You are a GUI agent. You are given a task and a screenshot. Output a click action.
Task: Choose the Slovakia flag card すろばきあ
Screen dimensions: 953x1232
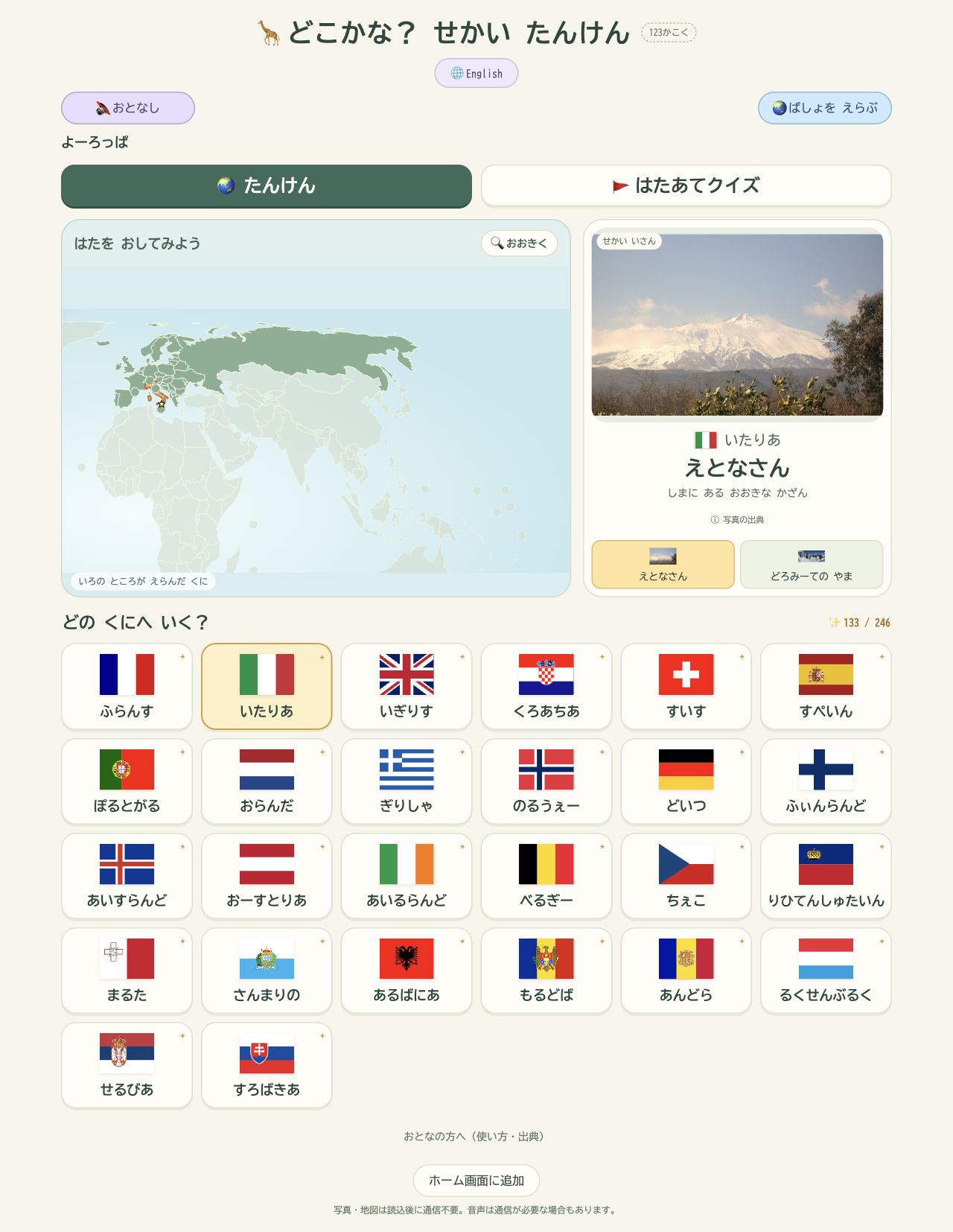[x=267, y=1065]
